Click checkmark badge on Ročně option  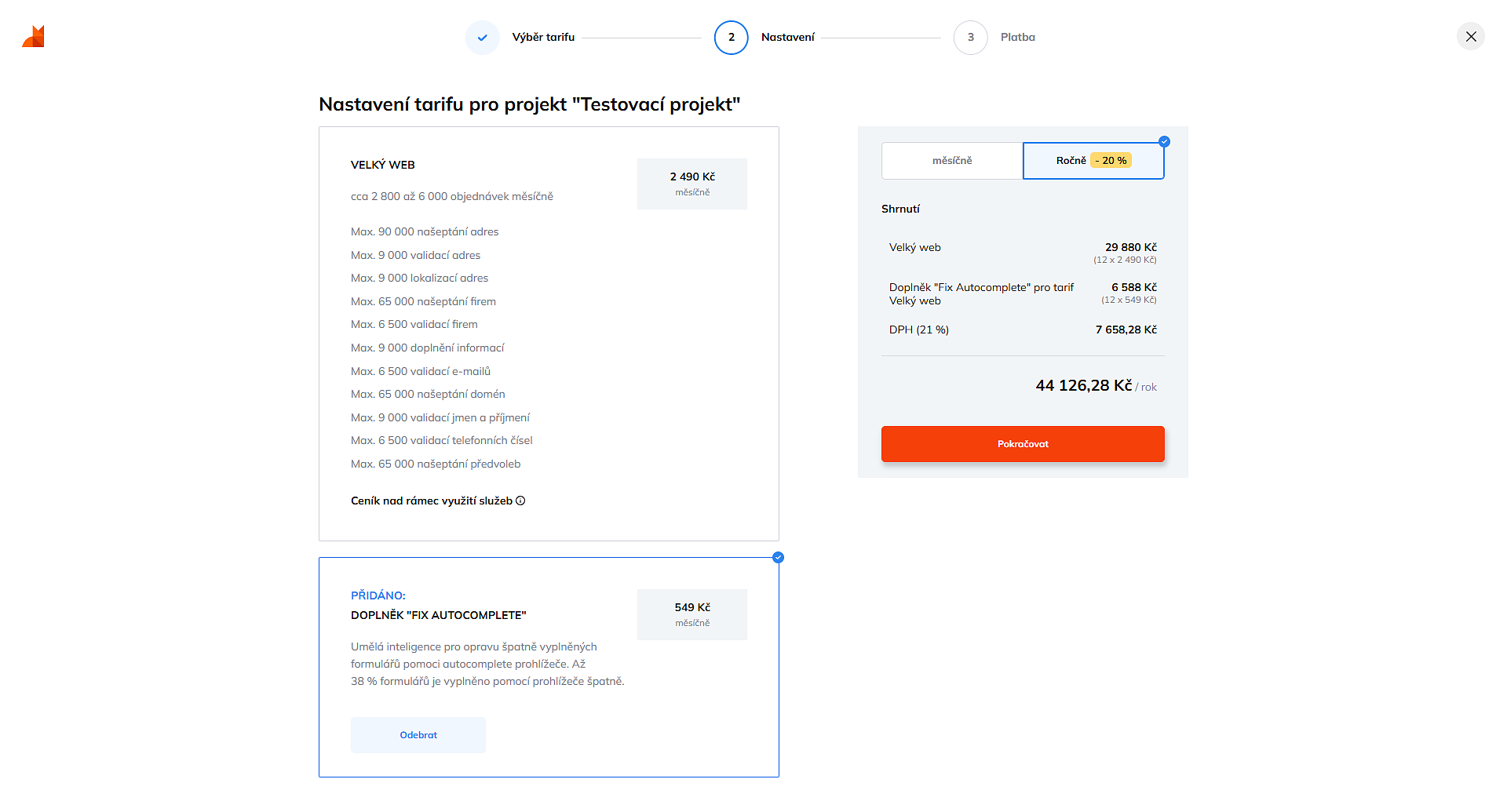[1164, 142]
